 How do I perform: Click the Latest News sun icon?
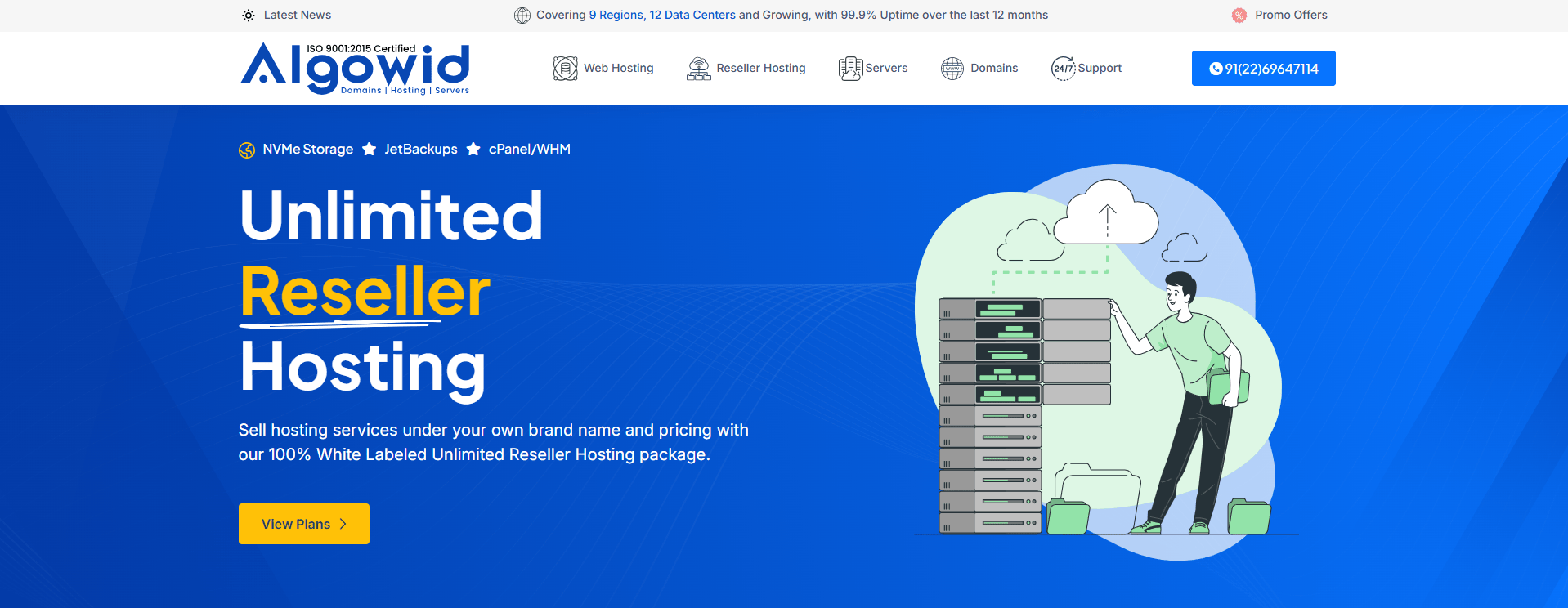[x=249, y=16]
